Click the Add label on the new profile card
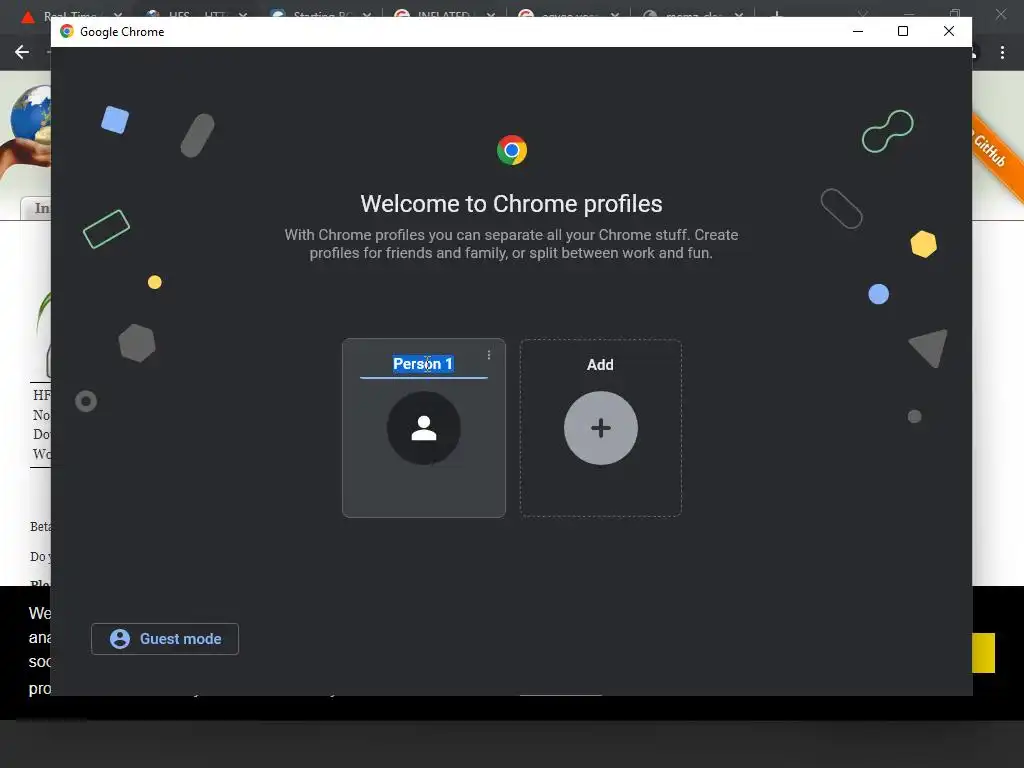The width and height of the screenshot is (1024, 768). coord(600,365)
